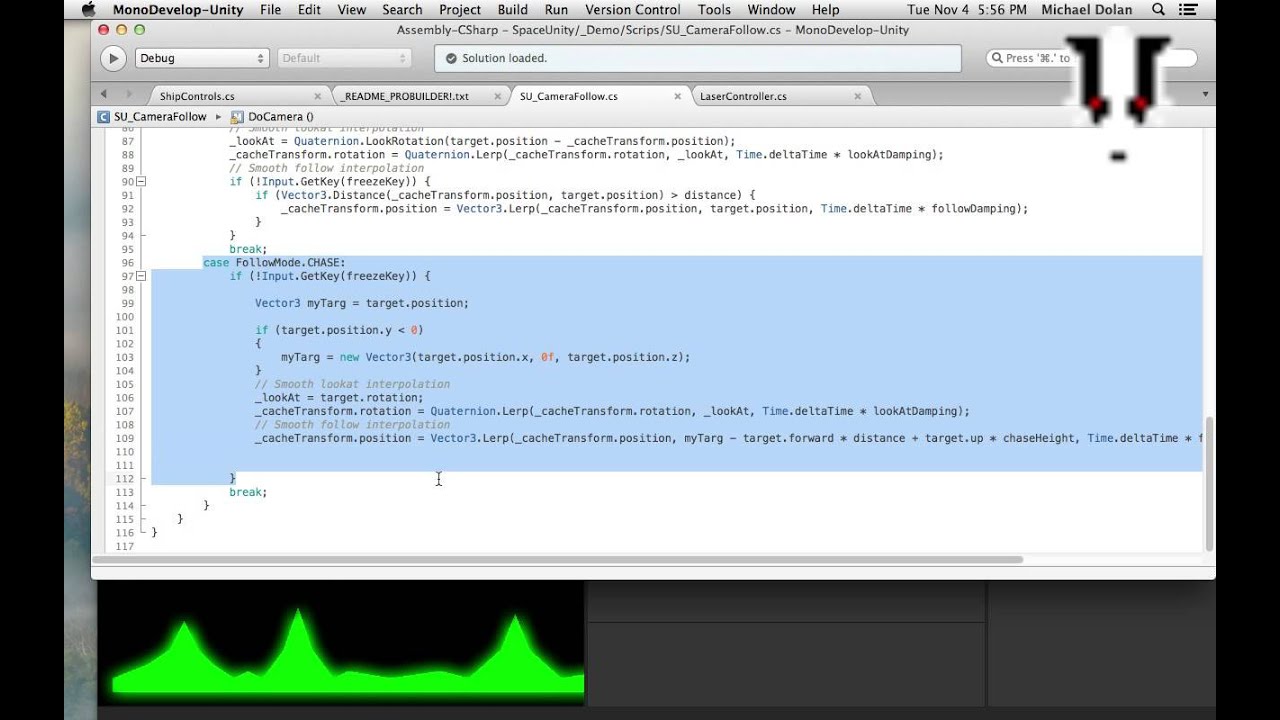Open the Apple menu
This screenshot has height=720, width=1280.
[88, 9]
